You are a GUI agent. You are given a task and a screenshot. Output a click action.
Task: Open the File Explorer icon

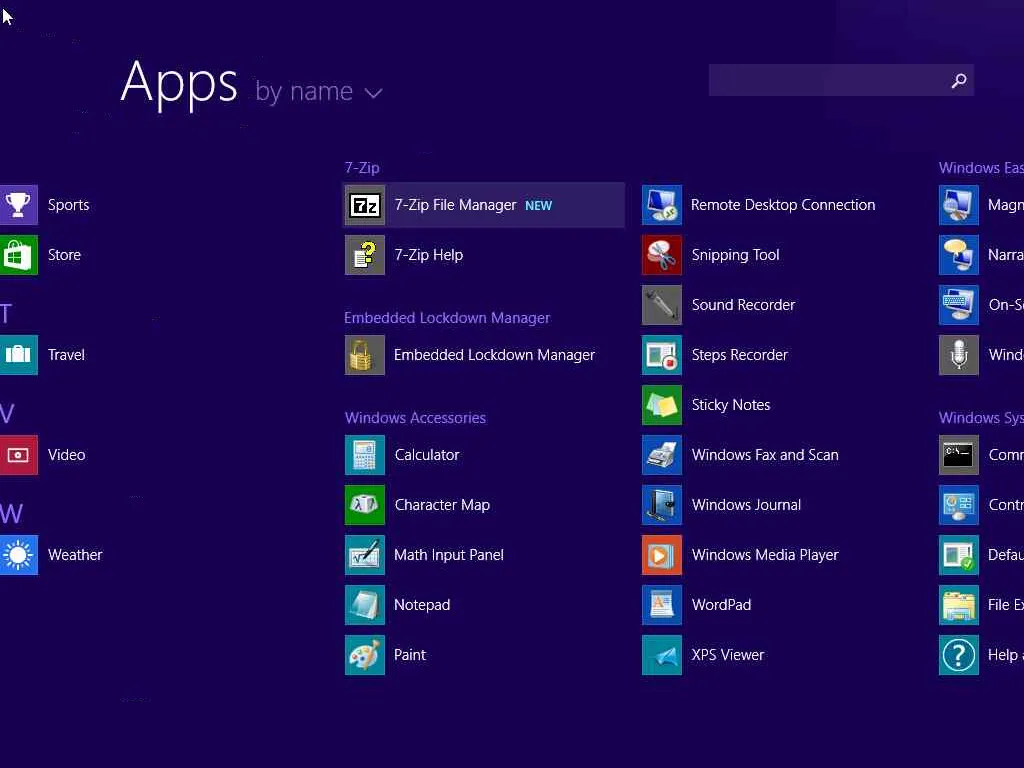point(959,605)
